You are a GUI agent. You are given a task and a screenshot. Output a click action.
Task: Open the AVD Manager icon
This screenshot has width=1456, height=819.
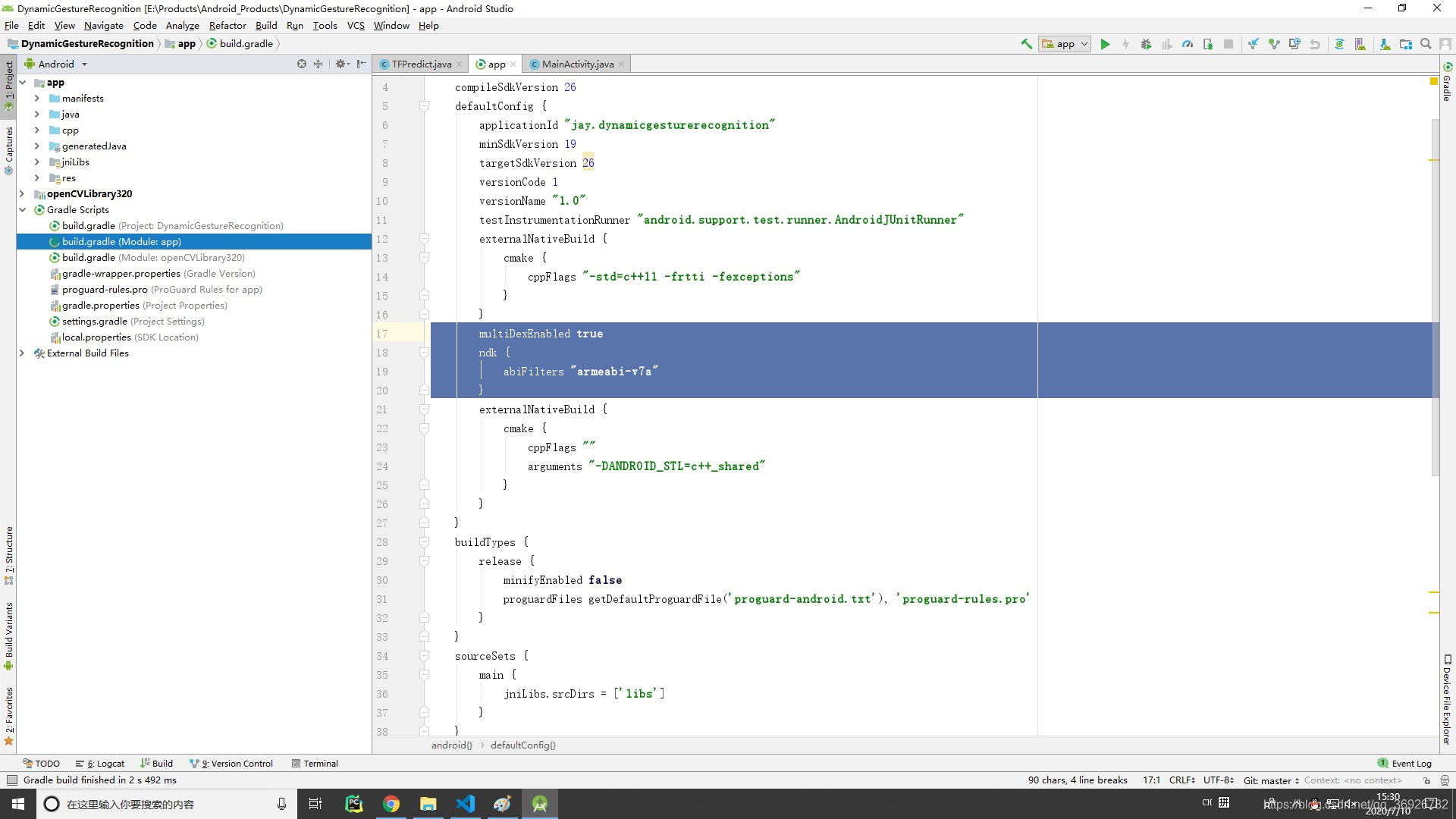point(1360,44)
